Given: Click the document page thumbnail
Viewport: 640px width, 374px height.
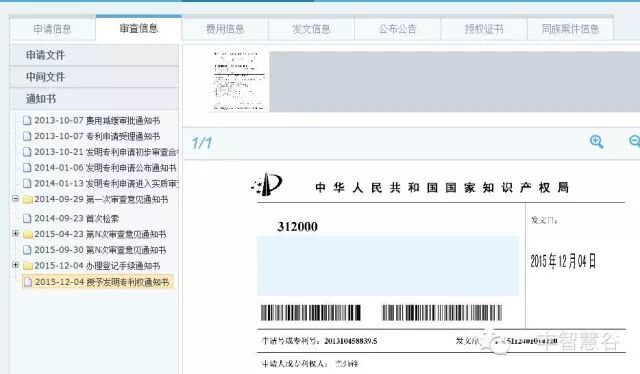Looking at the screenshot, I should [239, 81].
